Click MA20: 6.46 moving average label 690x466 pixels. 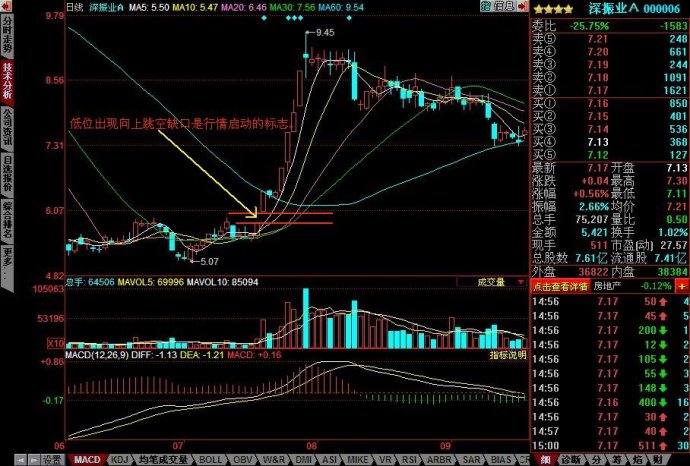[x=244, y=7]
